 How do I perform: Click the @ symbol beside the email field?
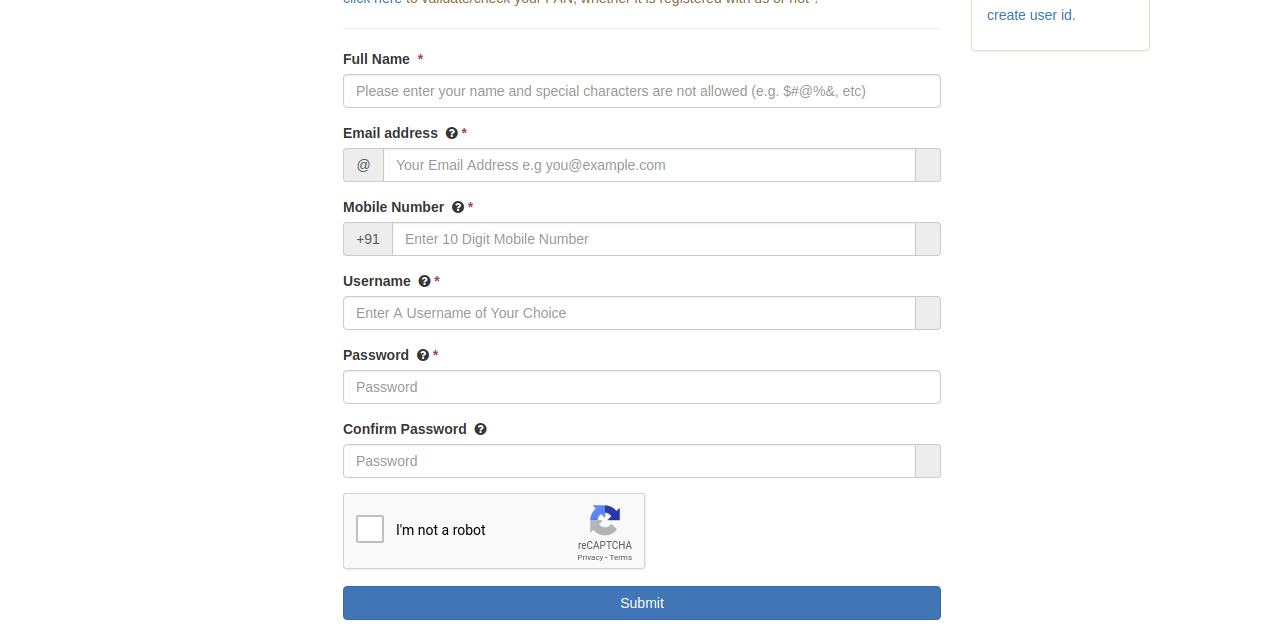[363, 165]
